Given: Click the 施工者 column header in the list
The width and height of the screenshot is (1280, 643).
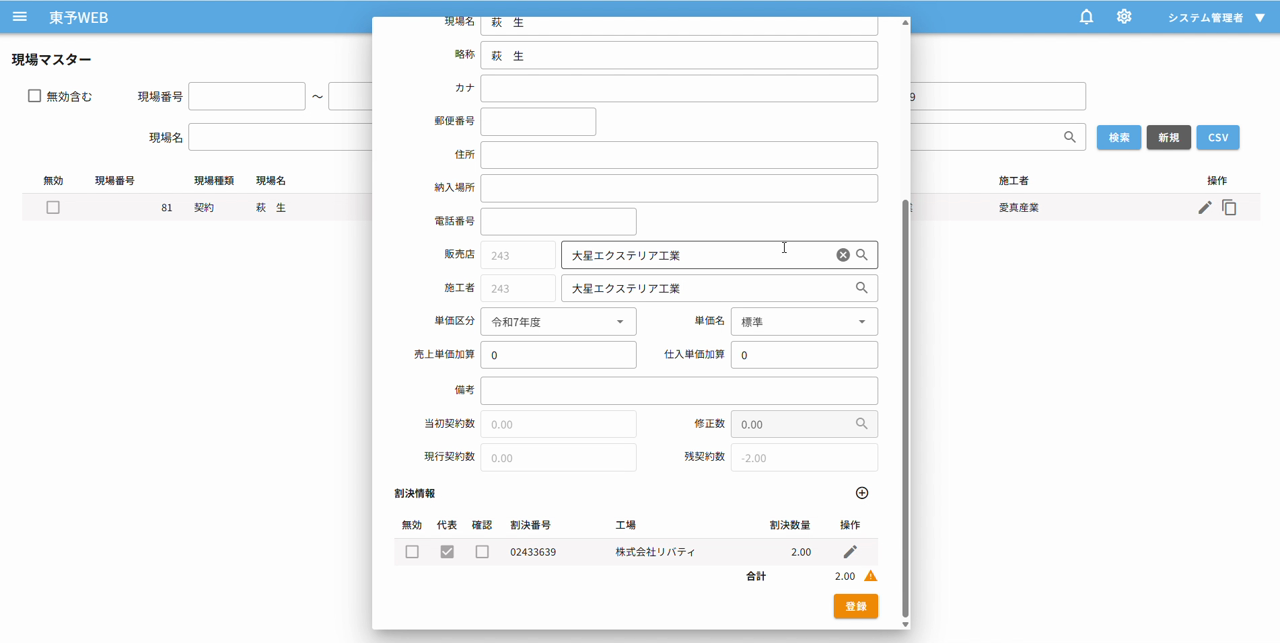Looking at the screenshot, I should (x=1014, y=181).
